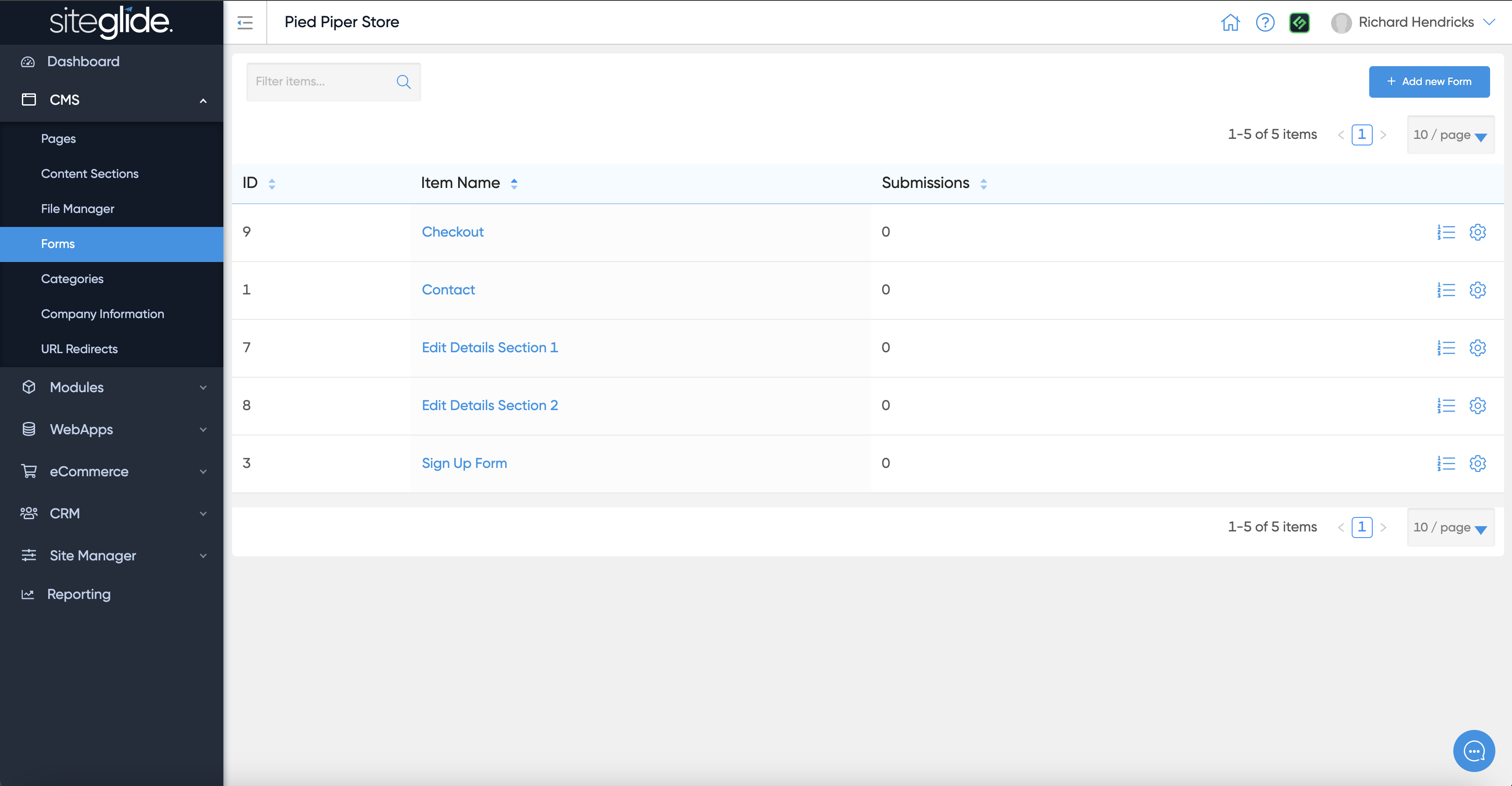
Task: Open settings gear for Checkout form
Action: click(1477, 232)
